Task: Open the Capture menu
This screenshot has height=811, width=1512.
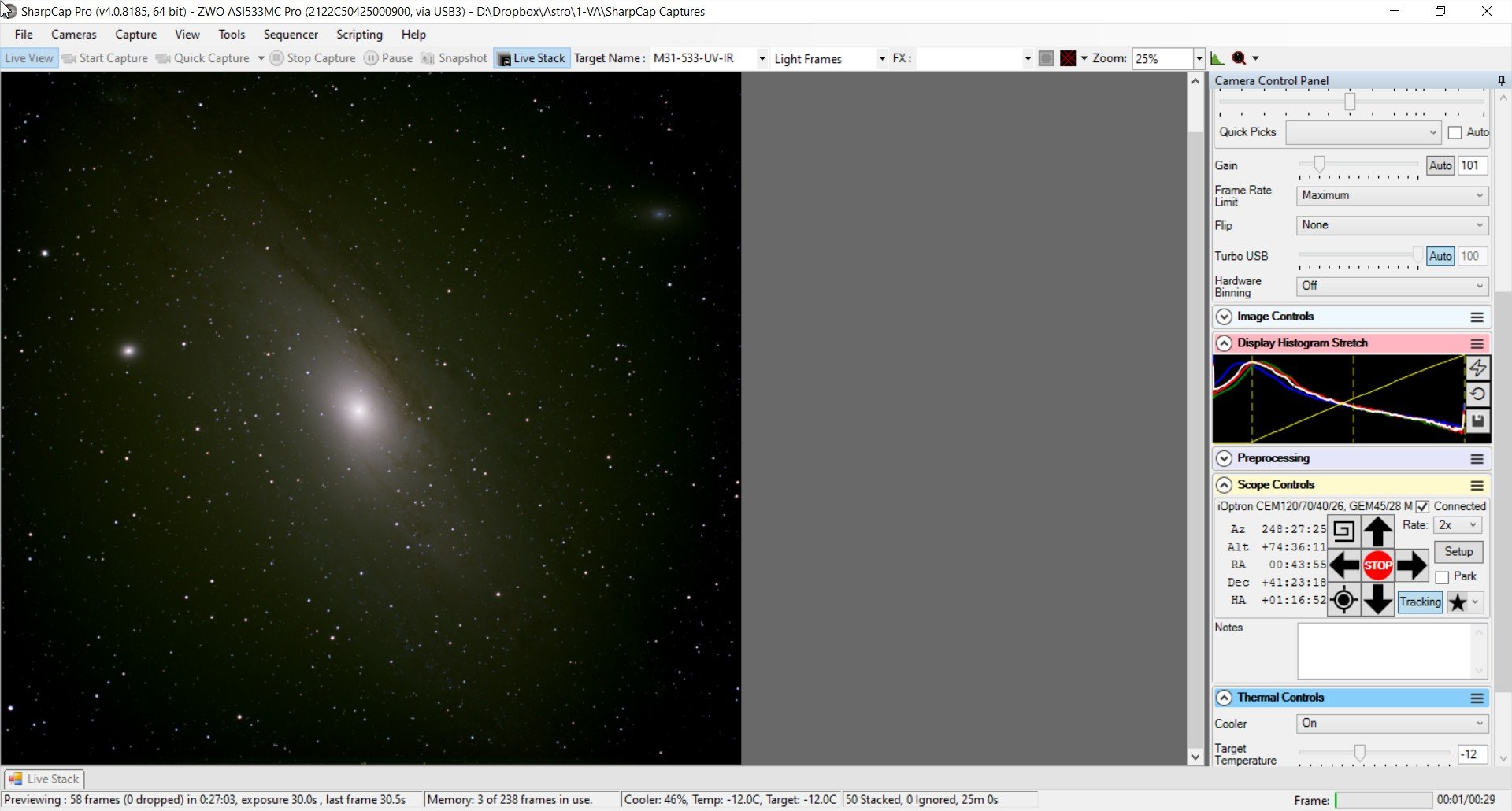Action: tap(135, 35)
